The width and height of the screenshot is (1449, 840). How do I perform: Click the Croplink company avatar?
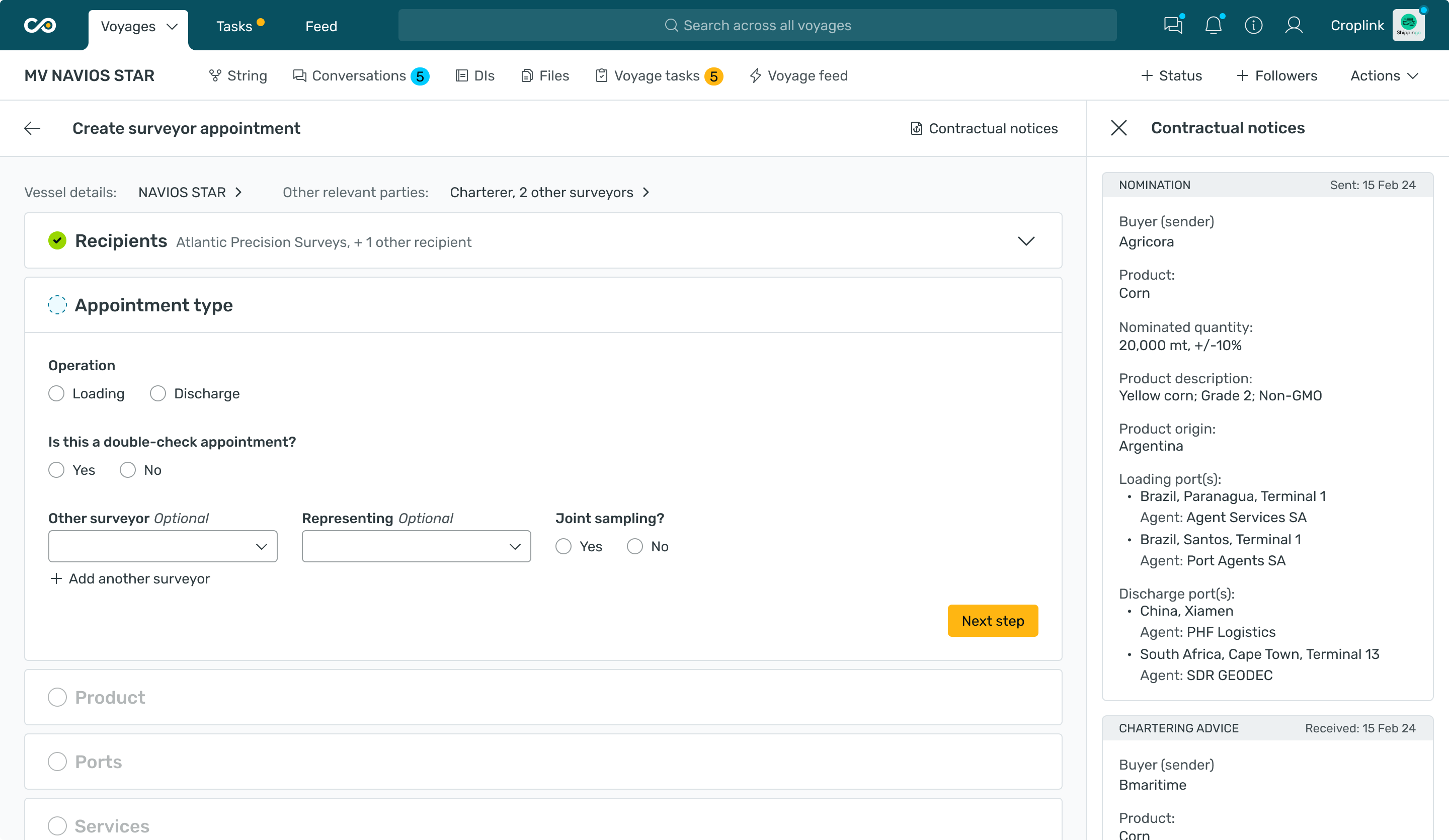point(1408,25)
